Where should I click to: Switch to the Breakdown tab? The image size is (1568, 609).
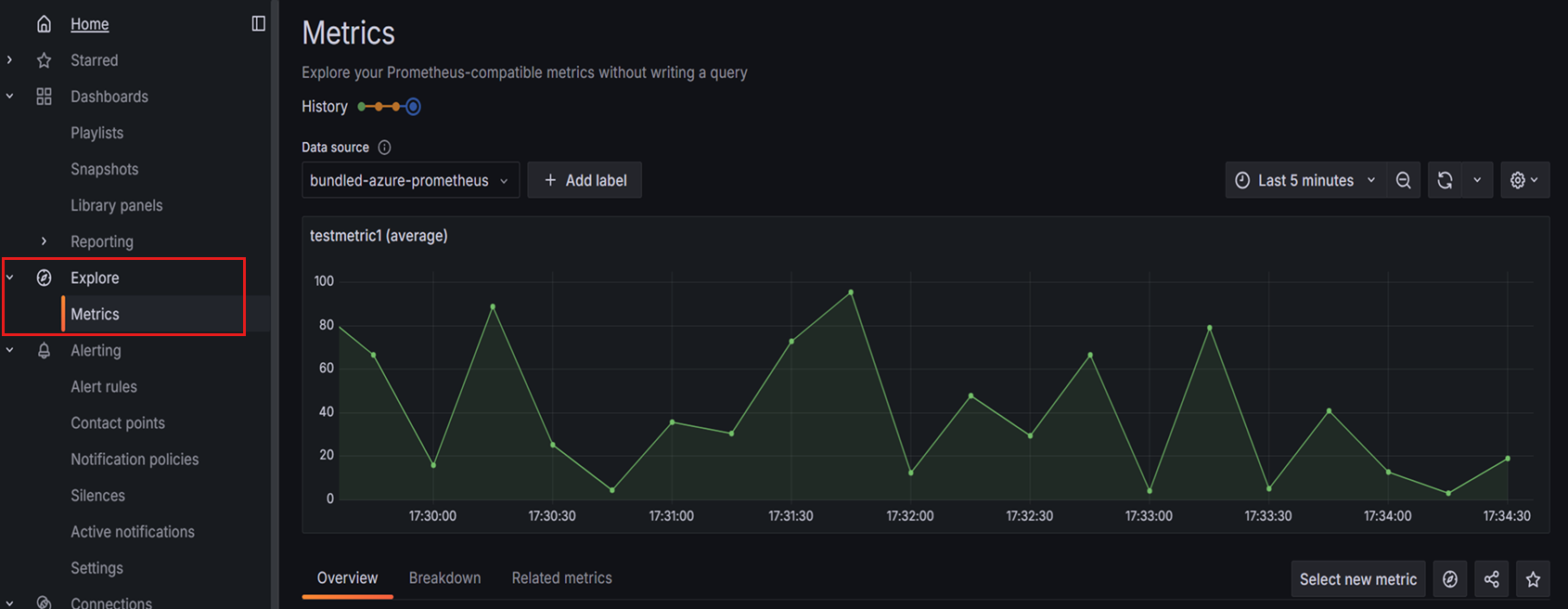(x=444, y=577)
